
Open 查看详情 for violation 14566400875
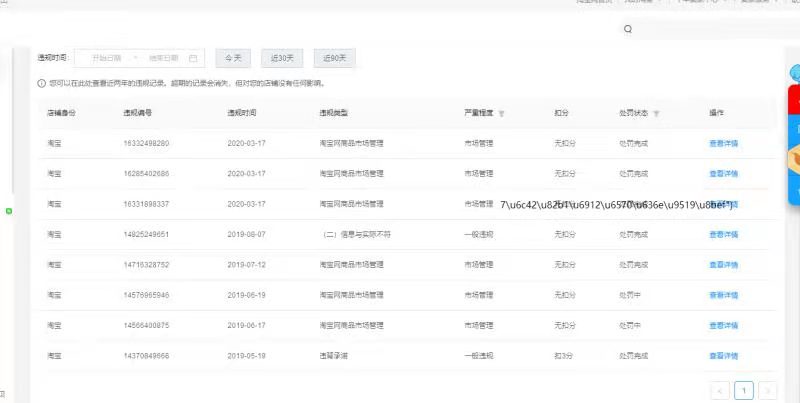click(723, 325)
